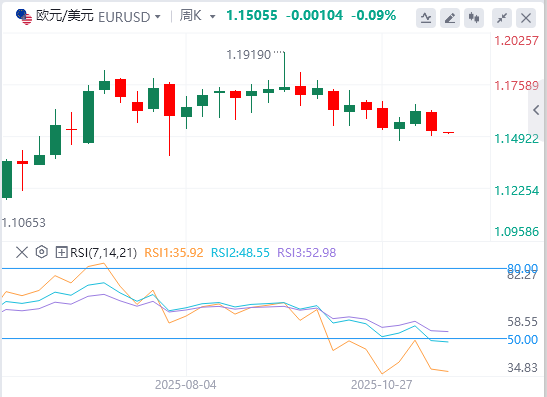Close the chart panel with X
Image resolution: width=547 pixels, height=397 pixels.
[x=526, y=18]
